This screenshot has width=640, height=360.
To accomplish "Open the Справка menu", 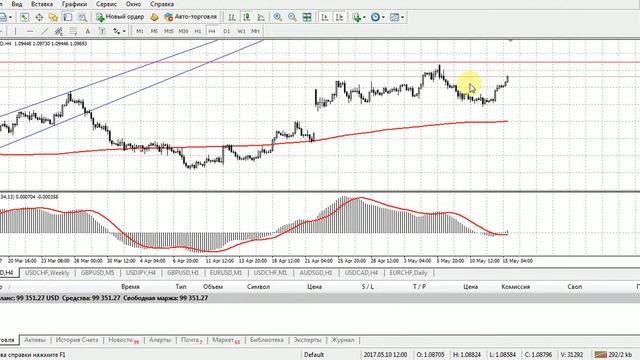I will (x=162, y=4).
